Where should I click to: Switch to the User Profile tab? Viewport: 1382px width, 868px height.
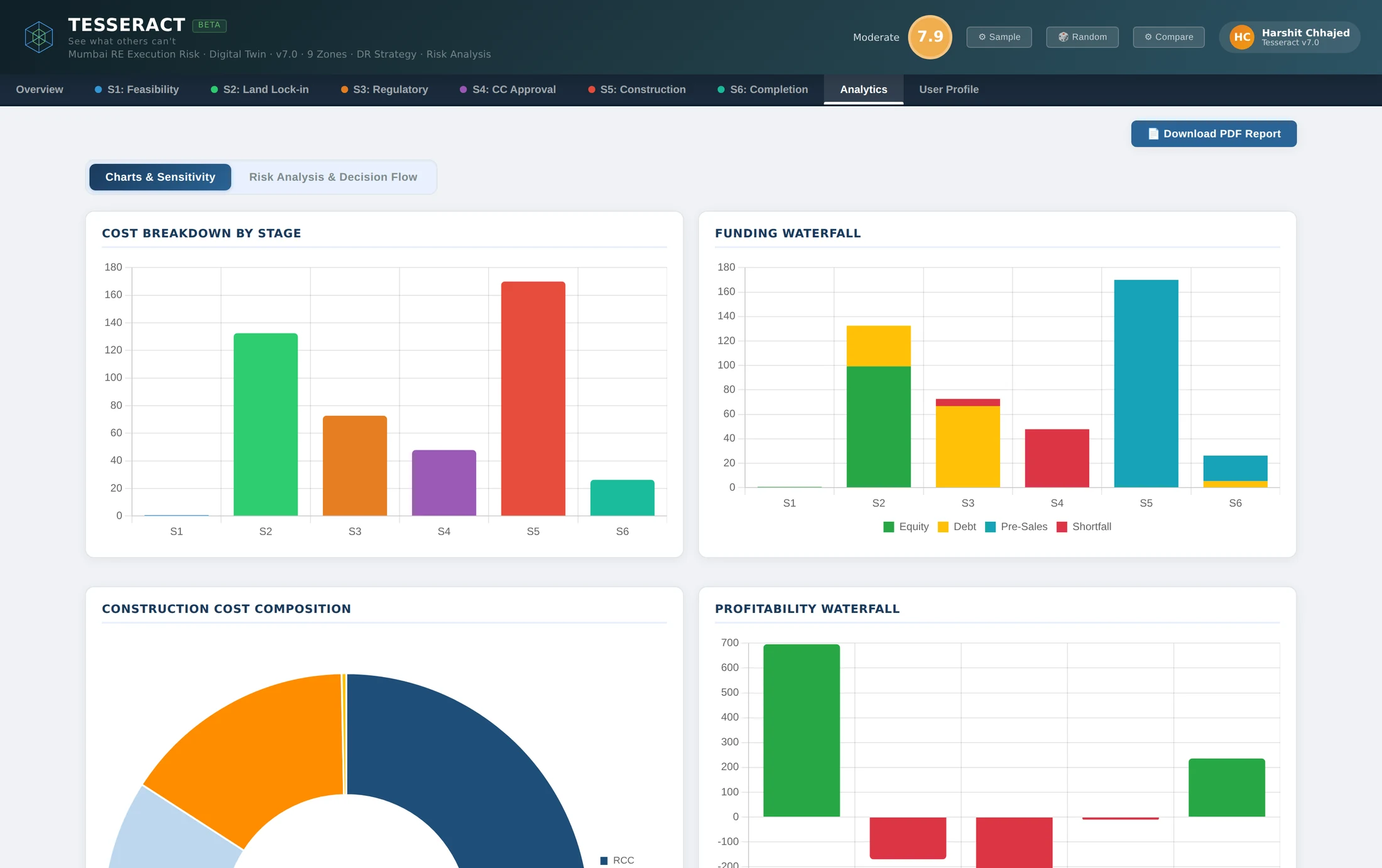[x=949, y=89]
